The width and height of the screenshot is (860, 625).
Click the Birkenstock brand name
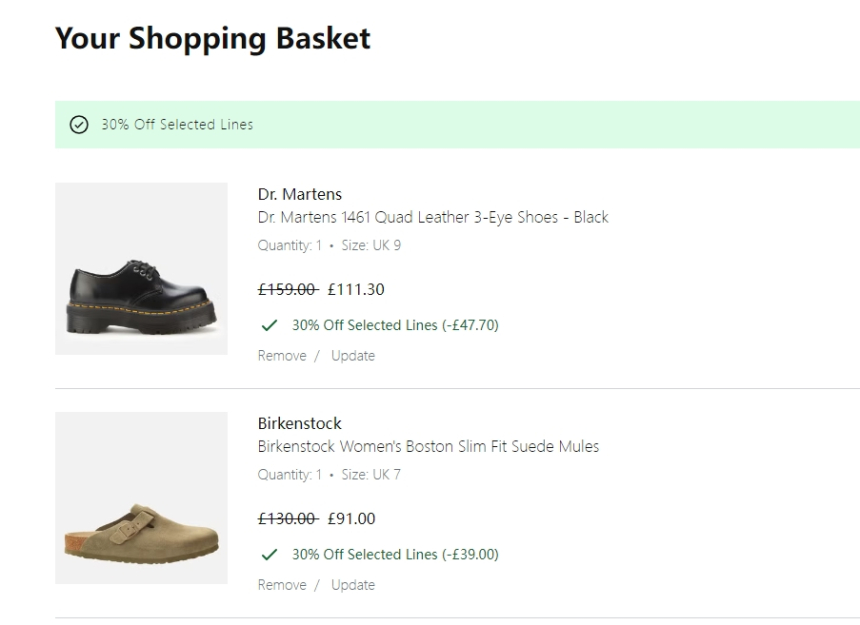pyautogui.click(x=300, y=423)
